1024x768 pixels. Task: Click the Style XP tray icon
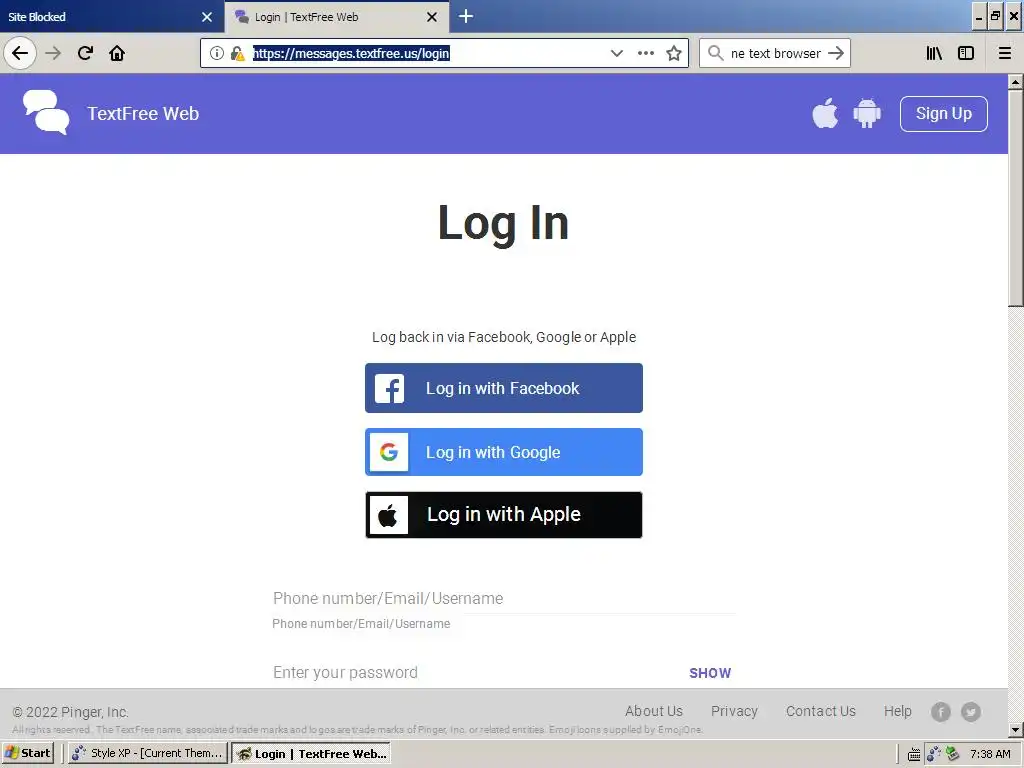point(934,754)
